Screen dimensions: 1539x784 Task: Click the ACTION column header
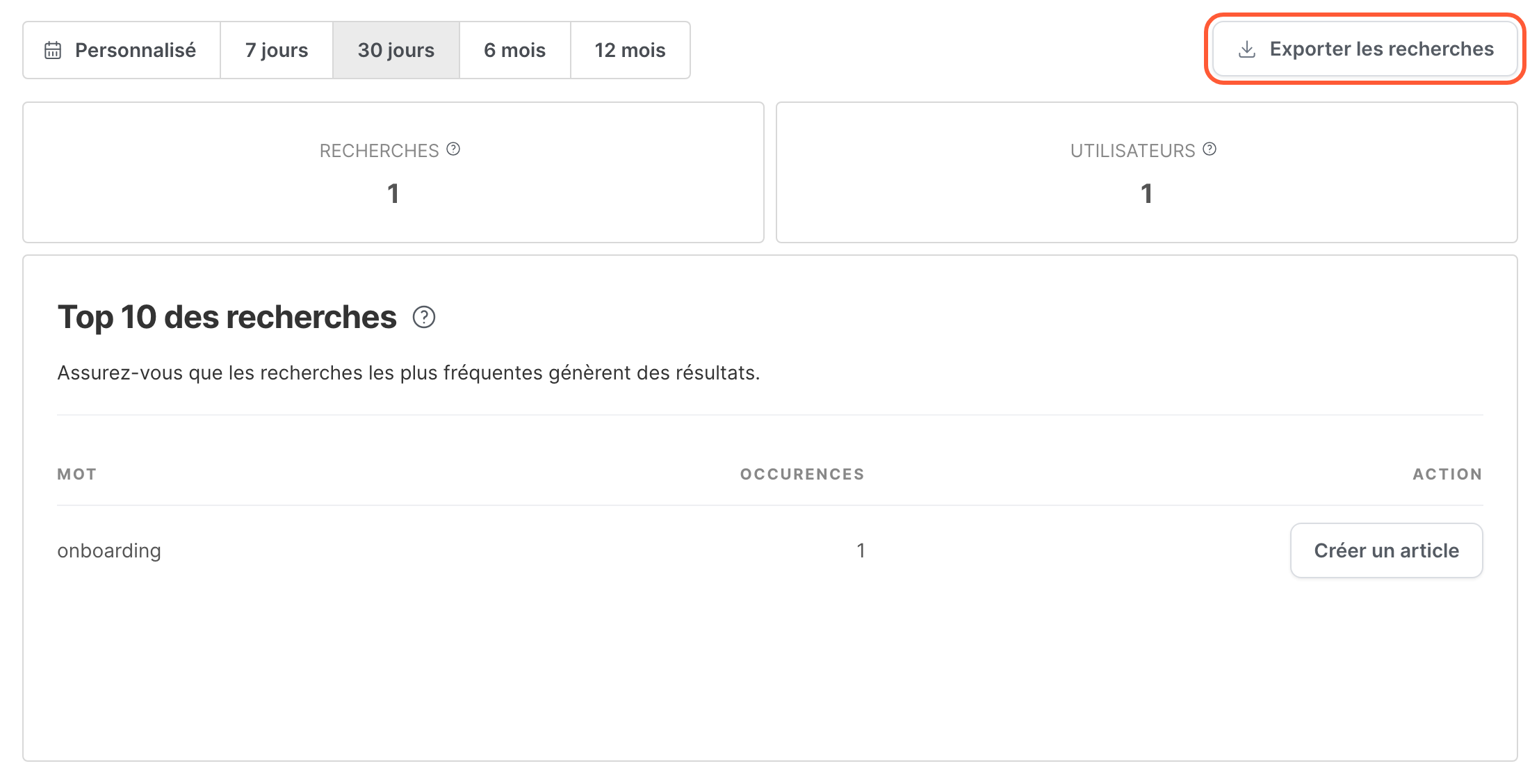(1447, 474)
